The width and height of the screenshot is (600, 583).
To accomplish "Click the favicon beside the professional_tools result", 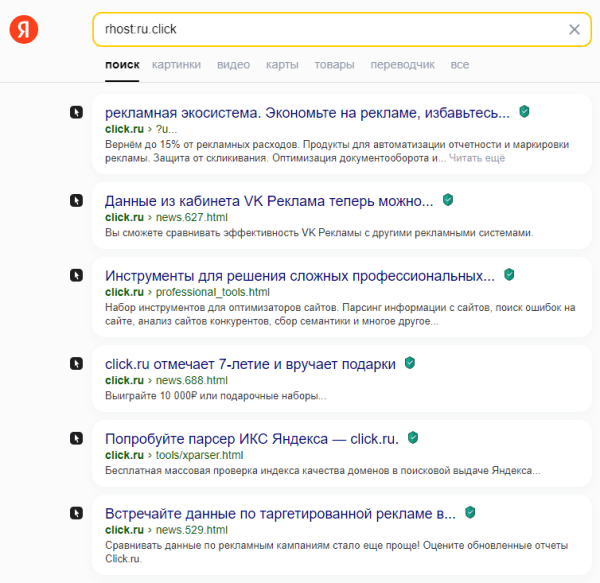I will click(x=76, y=275).
